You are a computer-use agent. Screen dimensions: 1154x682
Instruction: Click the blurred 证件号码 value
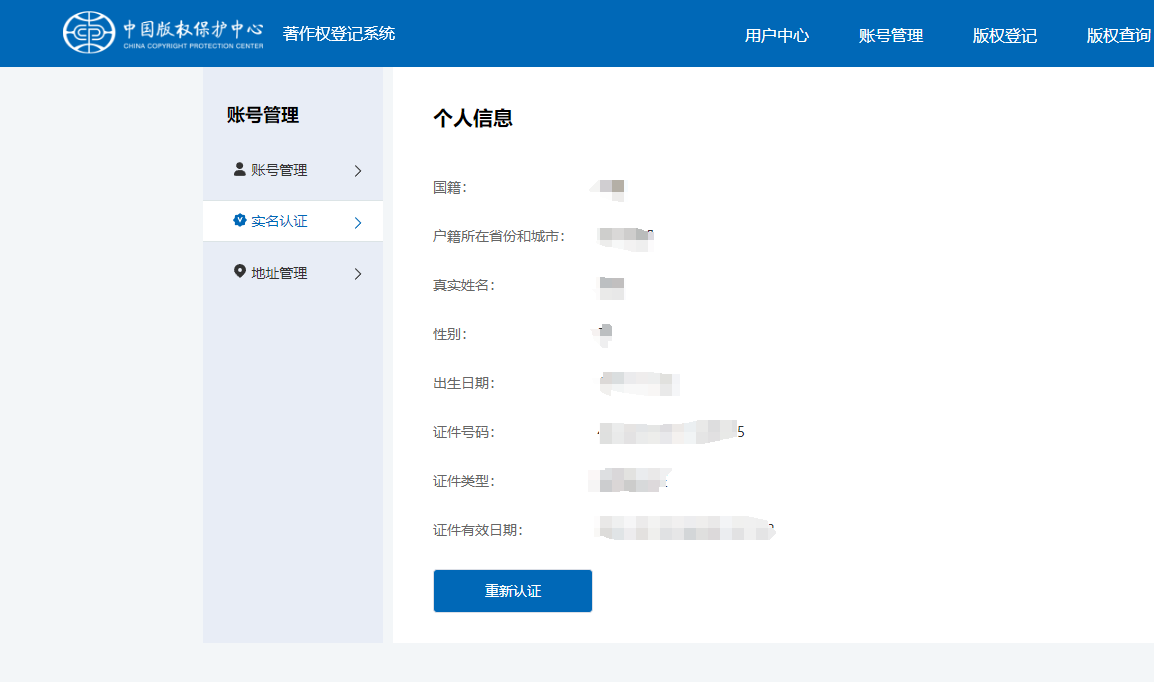(670, 432)
